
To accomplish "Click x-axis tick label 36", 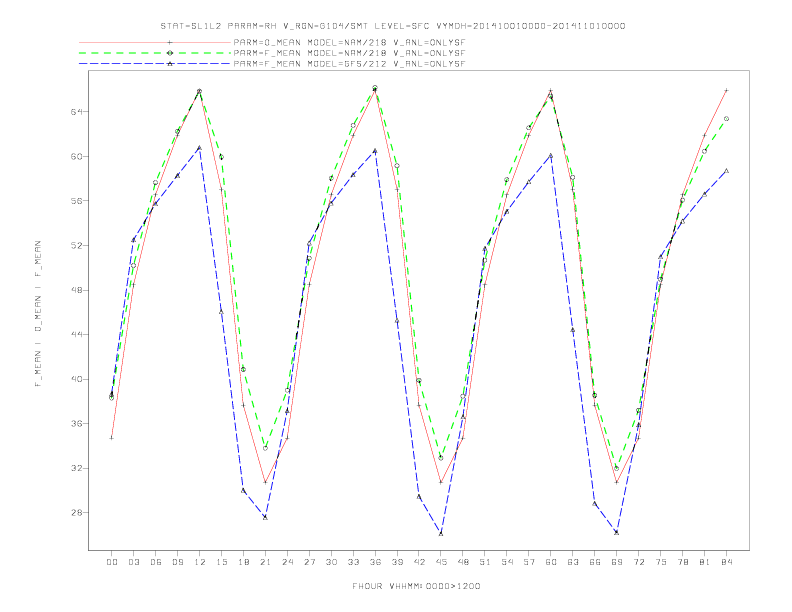I will click(x=375, y=562).
